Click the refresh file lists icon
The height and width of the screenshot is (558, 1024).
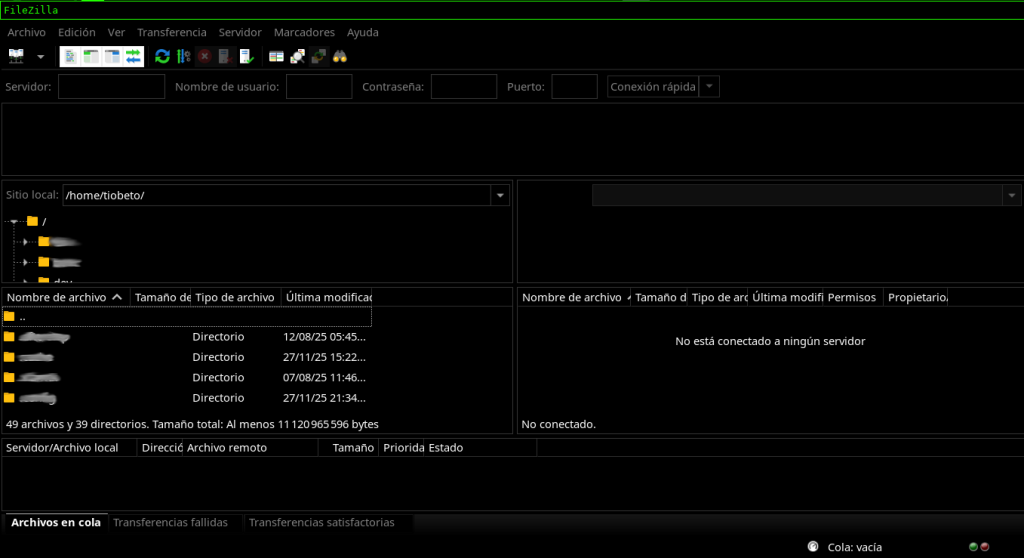click(162, 57)
